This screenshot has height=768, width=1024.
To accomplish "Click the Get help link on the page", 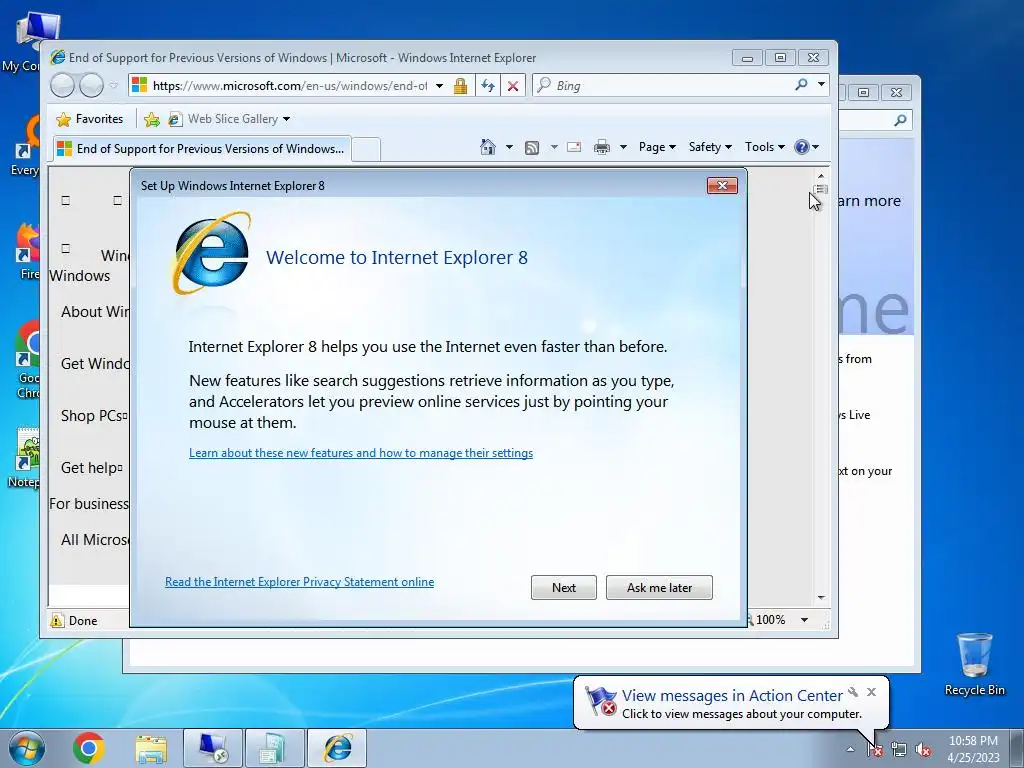I will 89,468.
